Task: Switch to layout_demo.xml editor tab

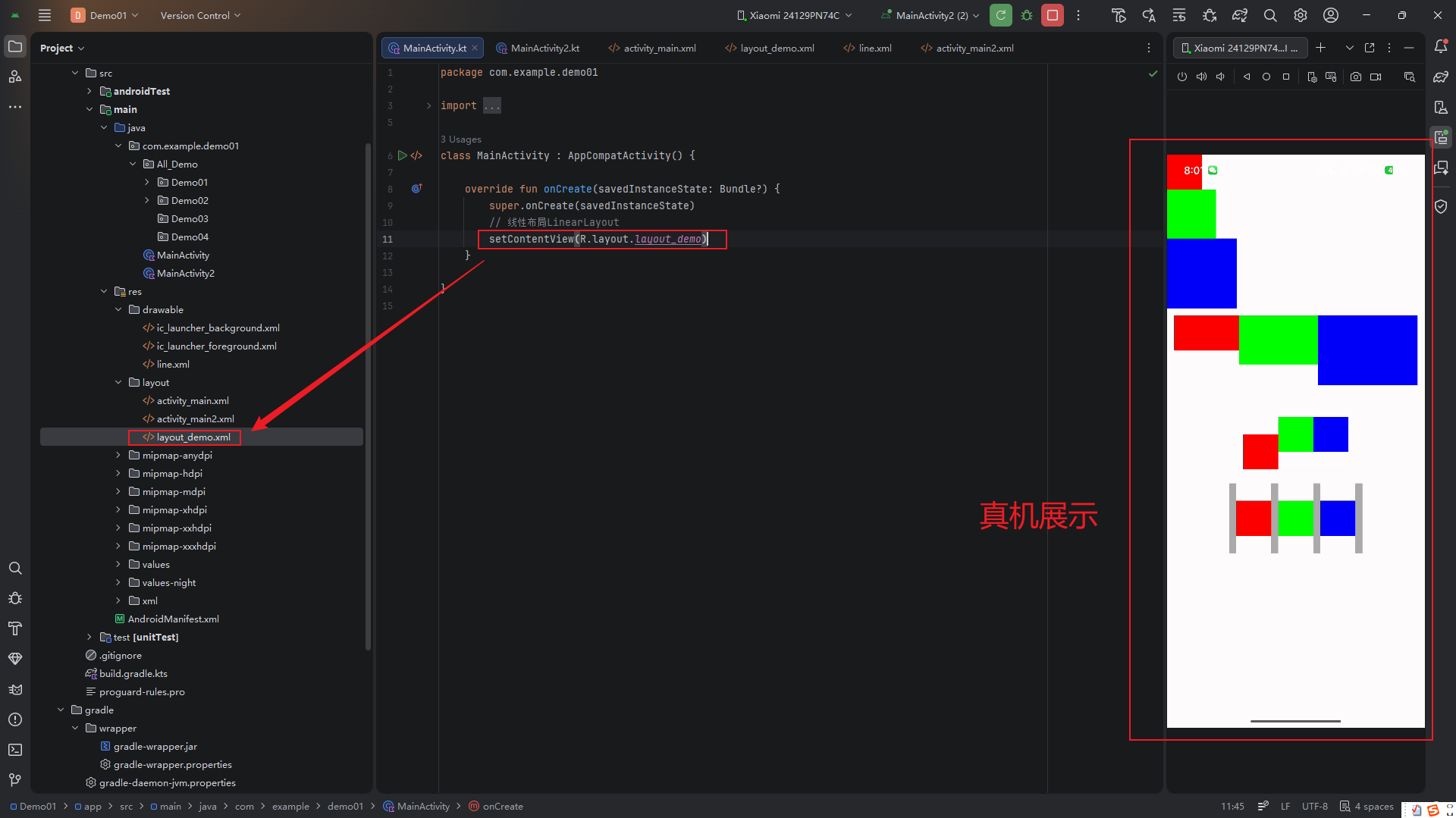Action: coord(770,48)
